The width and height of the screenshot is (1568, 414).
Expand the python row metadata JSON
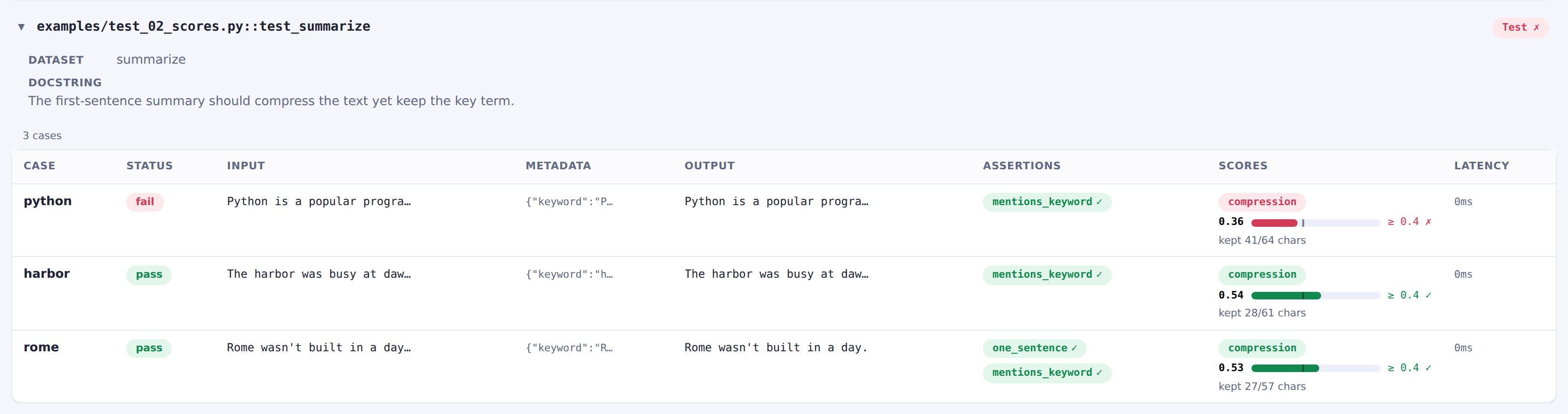point(569,201)
